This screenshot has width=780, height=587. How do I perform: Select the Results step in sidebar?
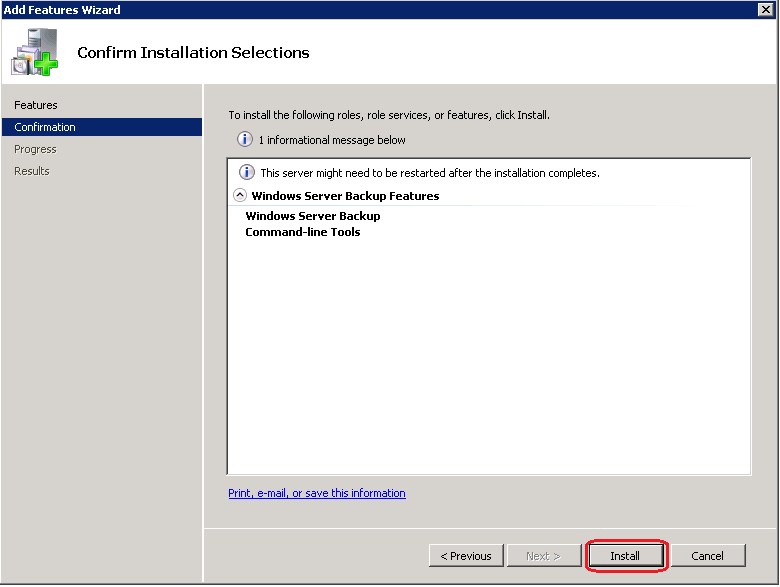click(32, 171)
